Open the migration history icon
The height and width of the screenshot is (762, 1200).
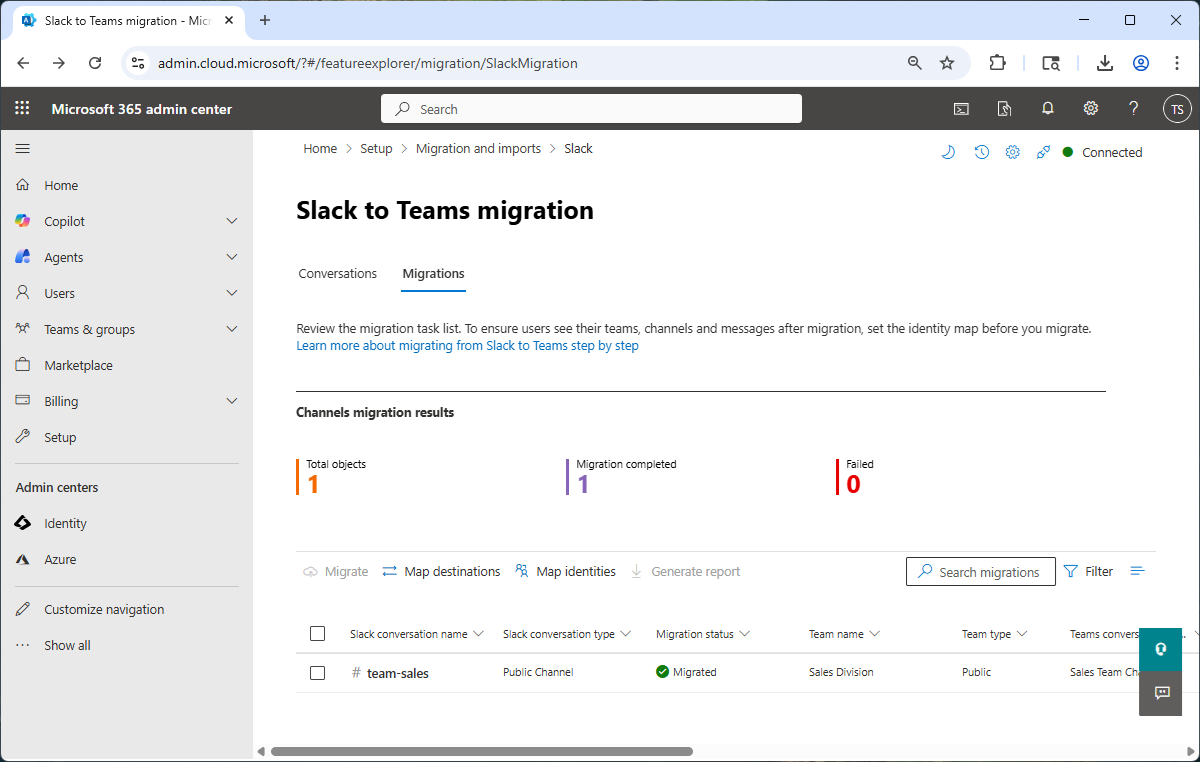[x=981, y=152]
